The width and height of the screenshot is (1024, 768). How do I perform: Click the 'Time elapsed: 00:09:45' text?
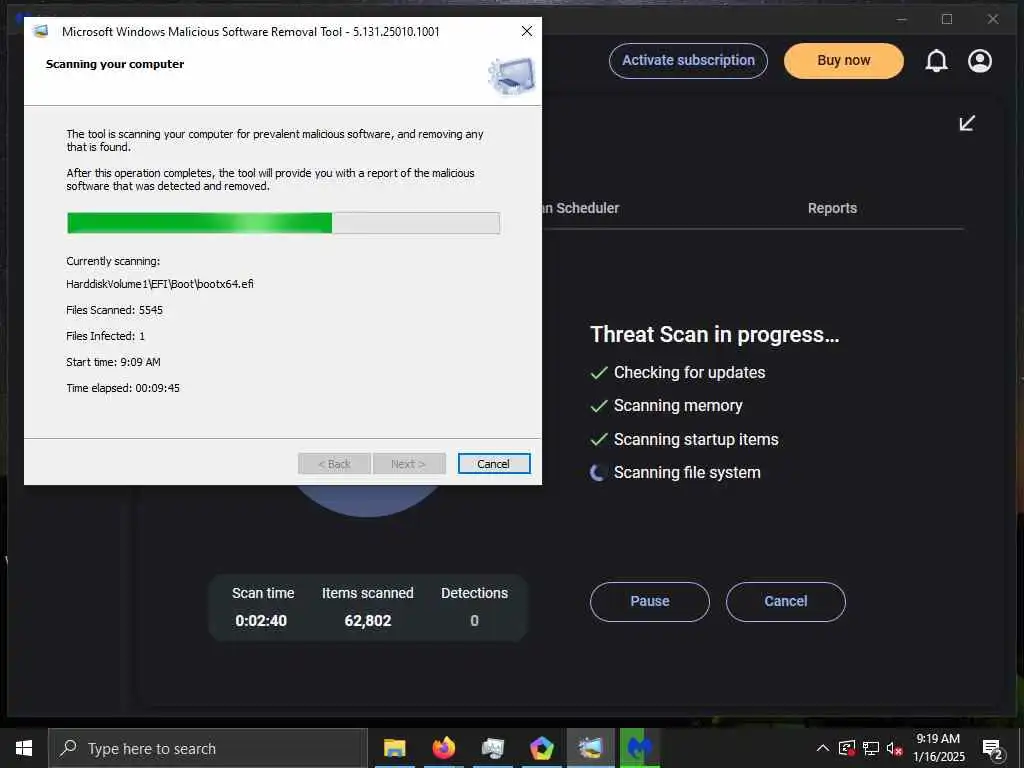(123, 388)
